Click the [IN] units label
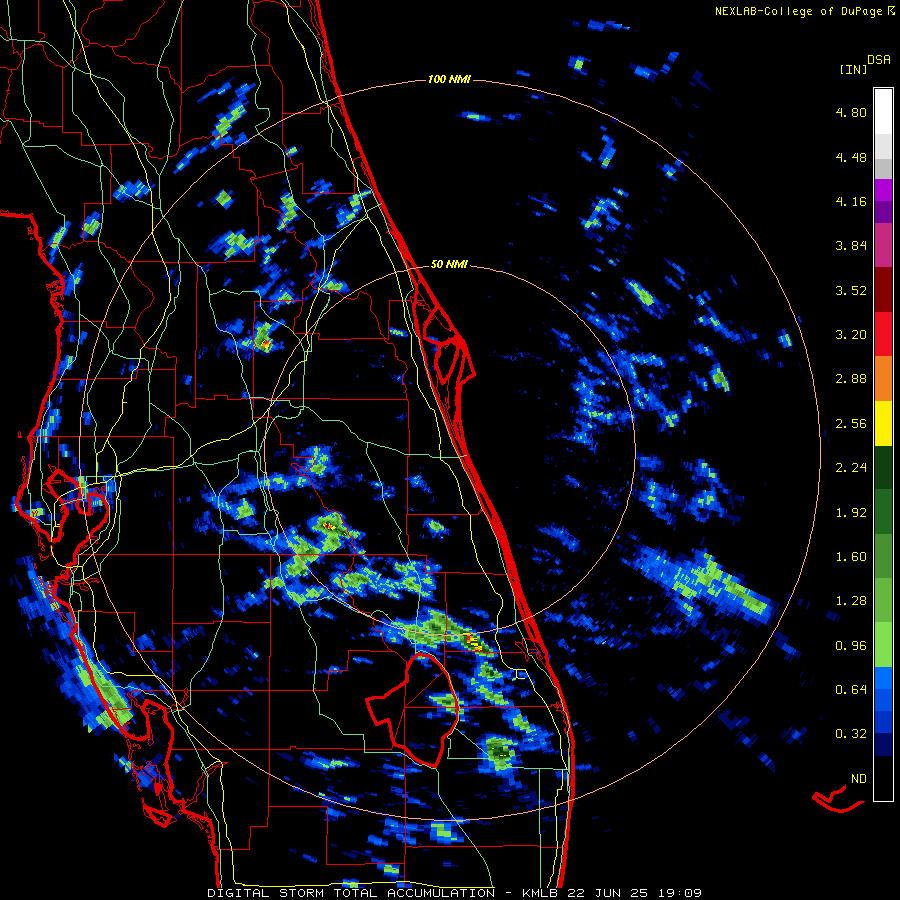Viewport: 900px width, 900px height. click(x=853, y=69)
